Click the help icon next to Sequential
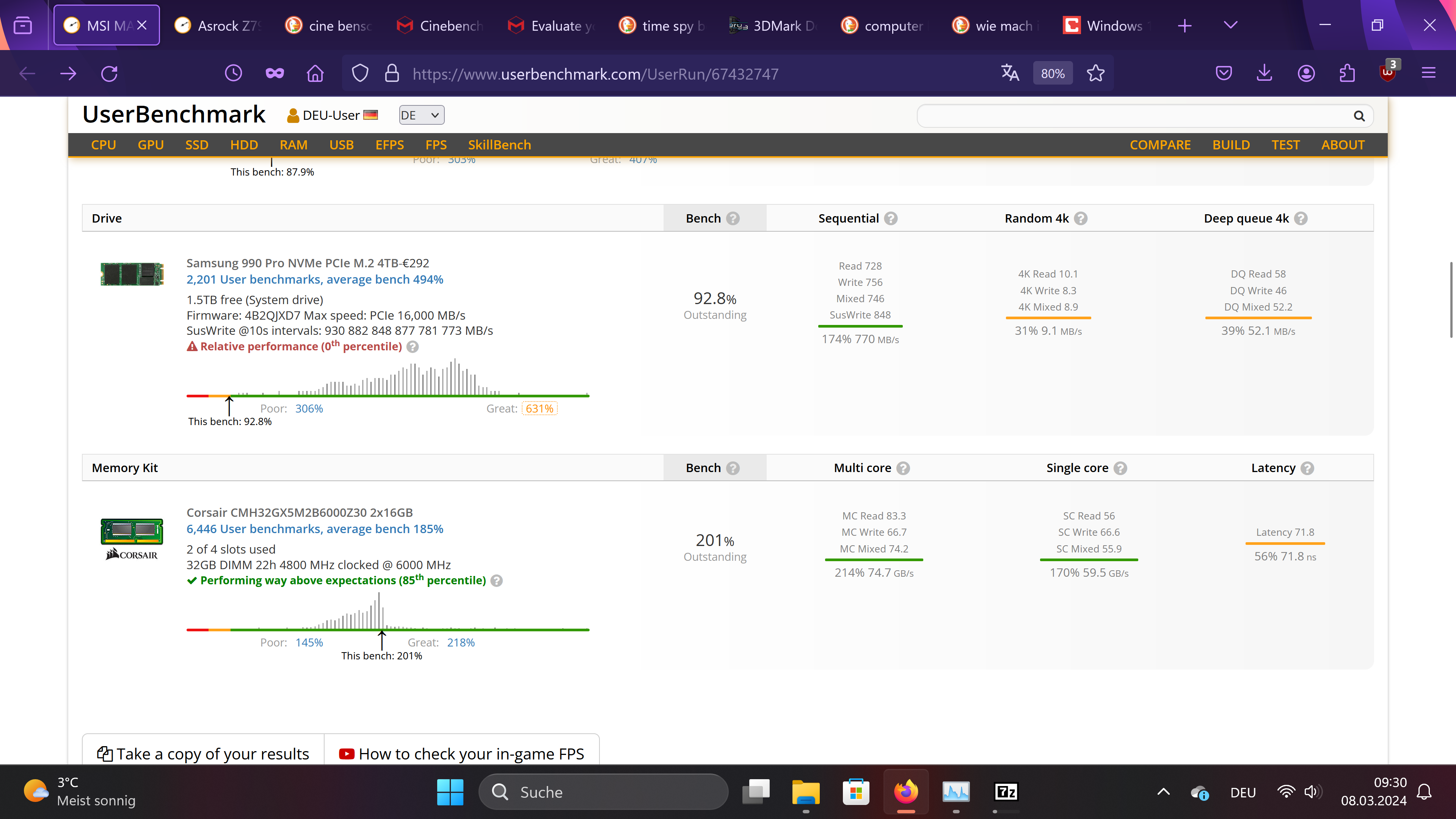The height and width of the screenshot is (819, 1456). [891, 219]
